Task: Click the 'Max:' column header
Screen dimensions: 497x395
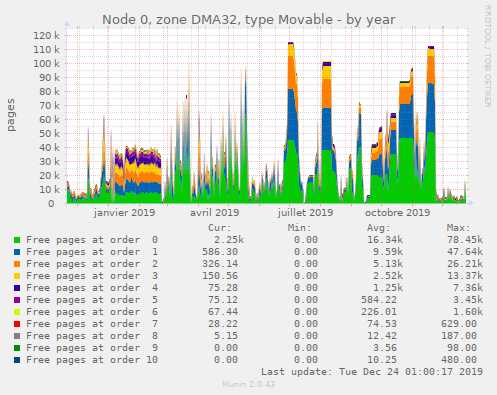Action: pos(458,228)
